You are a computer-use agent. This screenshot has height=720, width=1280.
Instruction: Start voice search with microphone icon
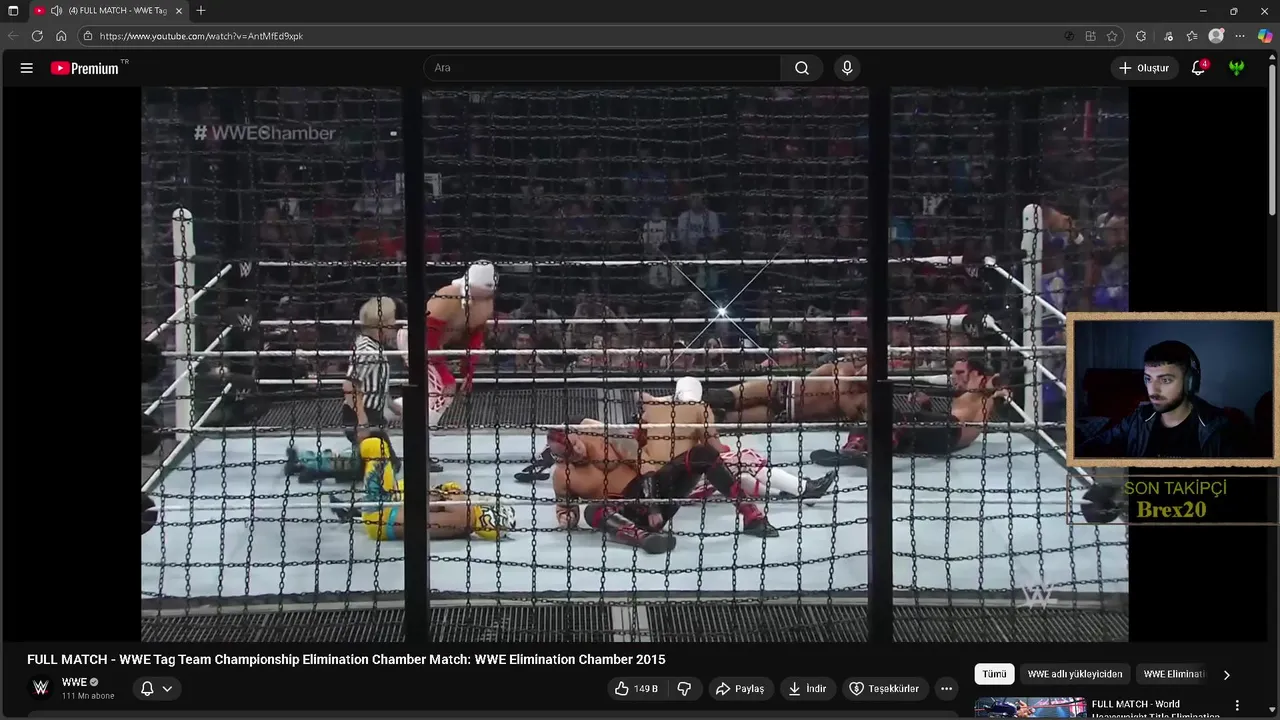click(x=847, y=68)
